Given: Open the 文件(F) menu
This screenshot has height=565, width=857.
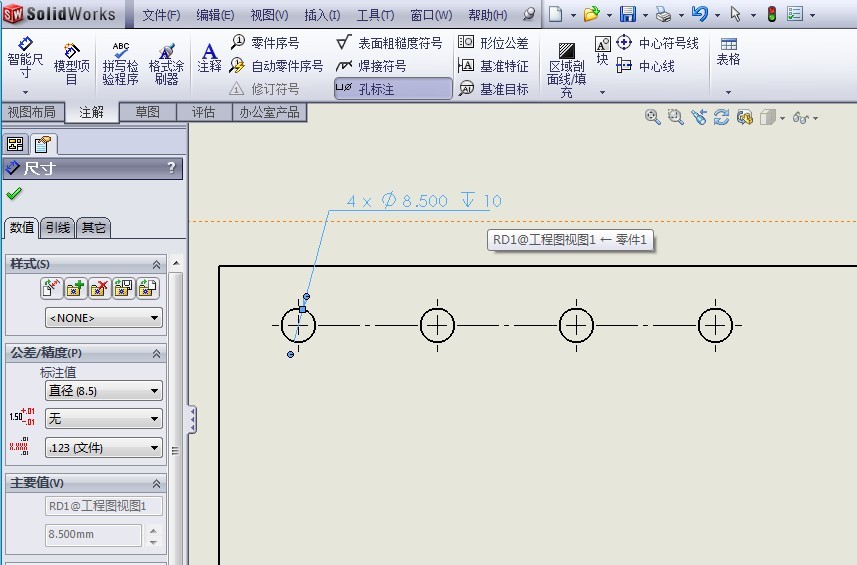Looking at the screenshot, I should 161,15.
